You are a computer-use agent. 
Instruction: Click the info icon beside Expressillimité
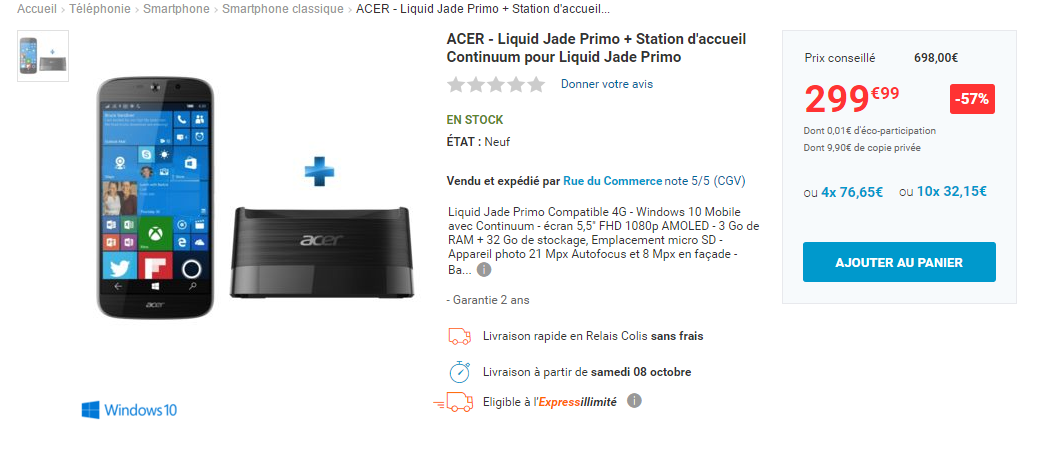click(x=634, y=401)
